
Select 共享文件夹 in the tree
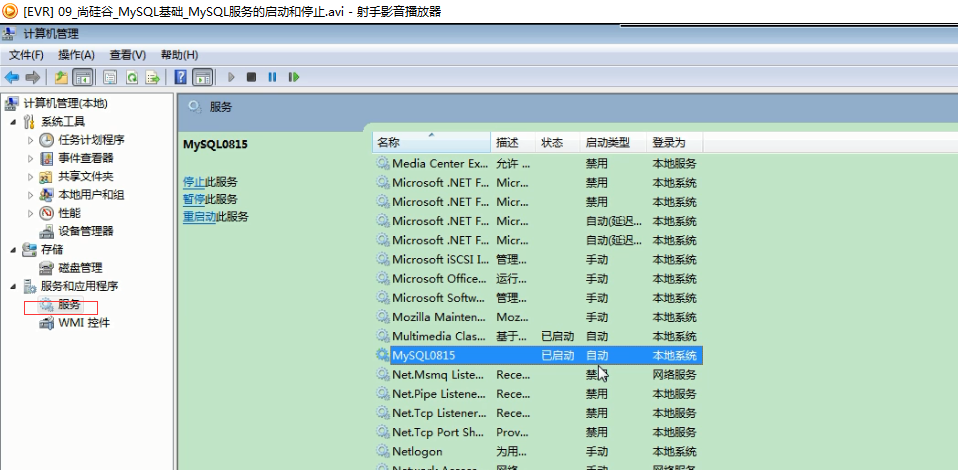coord(86,177)
